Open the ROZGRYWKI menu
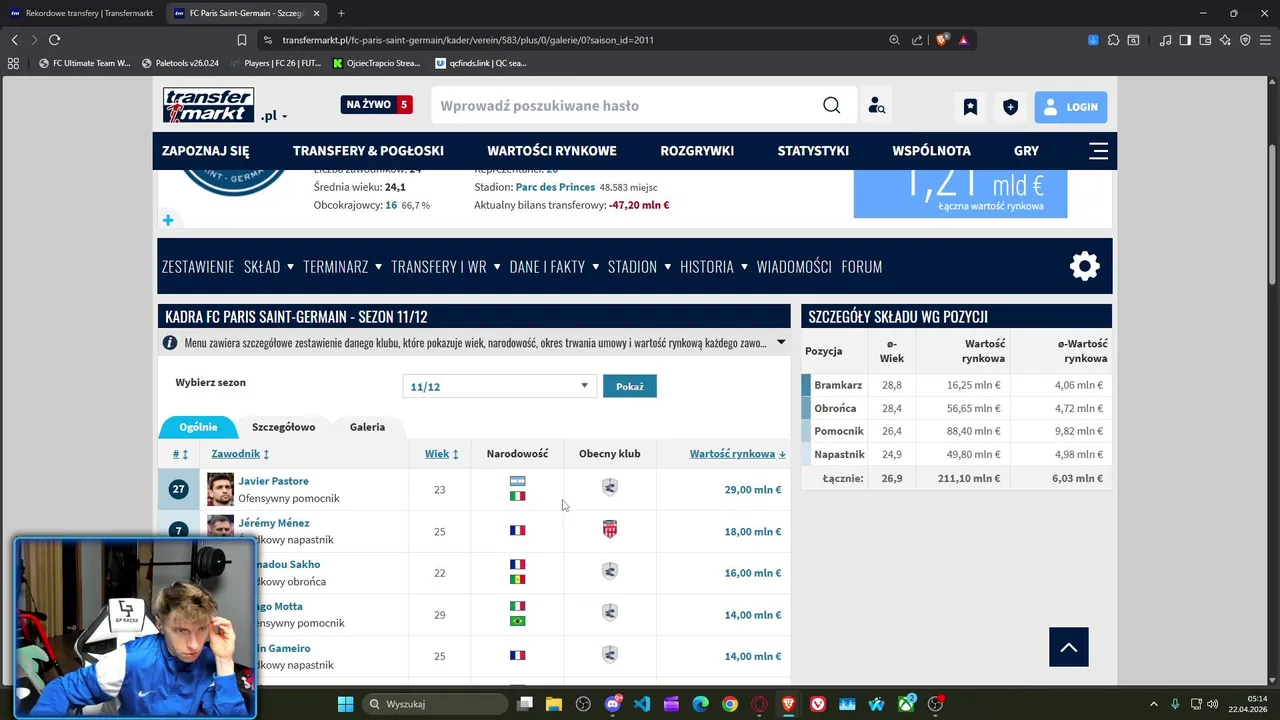 (697, 151)
